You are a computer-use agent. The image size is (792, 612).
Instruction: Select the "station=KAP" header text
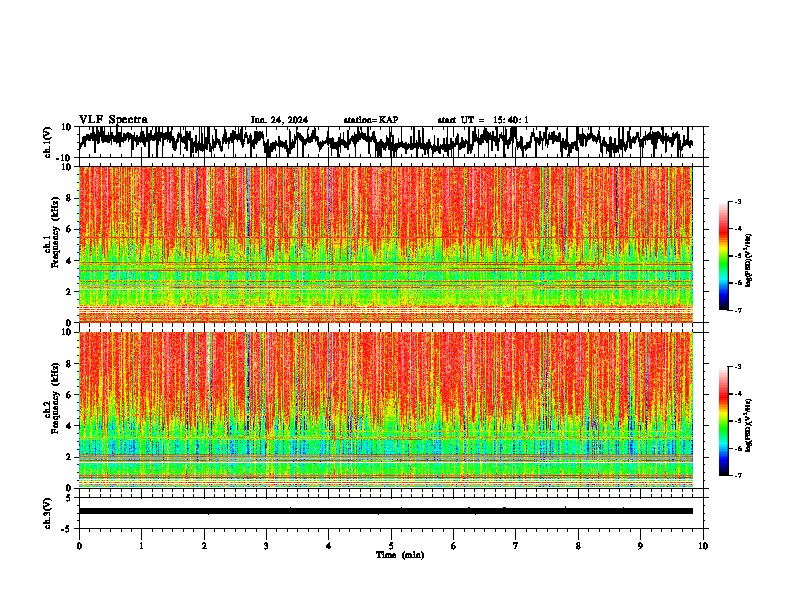click(x=371, y=120)
